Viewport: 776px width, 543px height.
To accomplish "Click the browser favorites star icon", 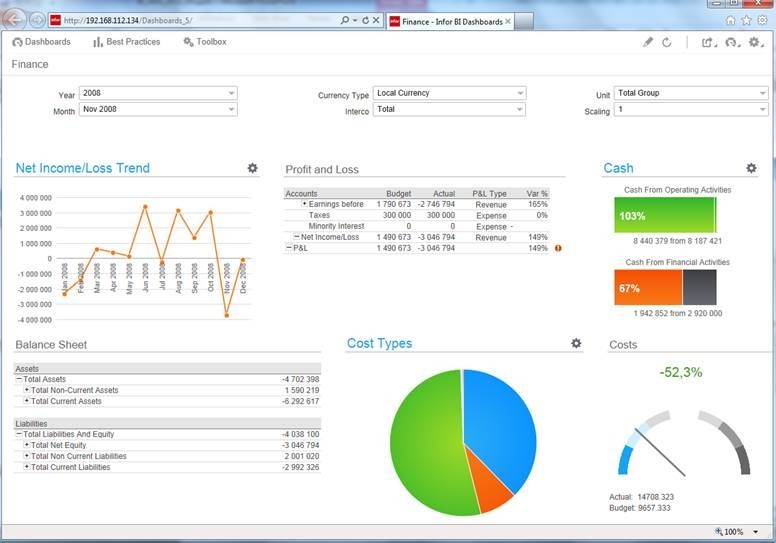I will 746,20.
